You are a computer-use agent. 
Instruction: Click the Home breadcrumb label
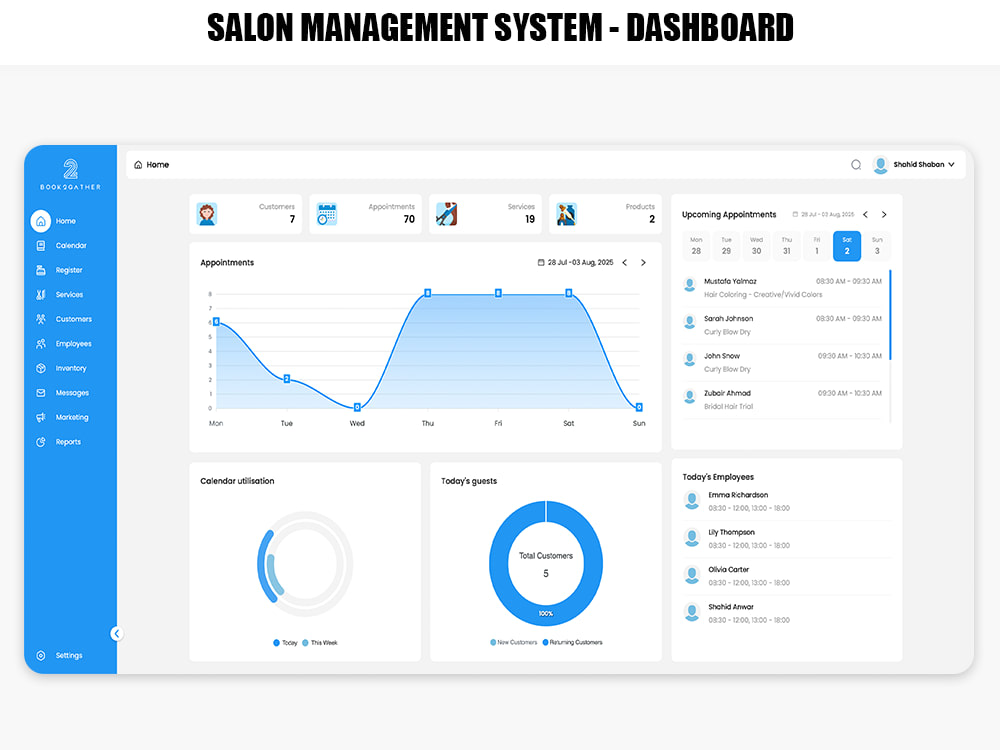(158, 165)
